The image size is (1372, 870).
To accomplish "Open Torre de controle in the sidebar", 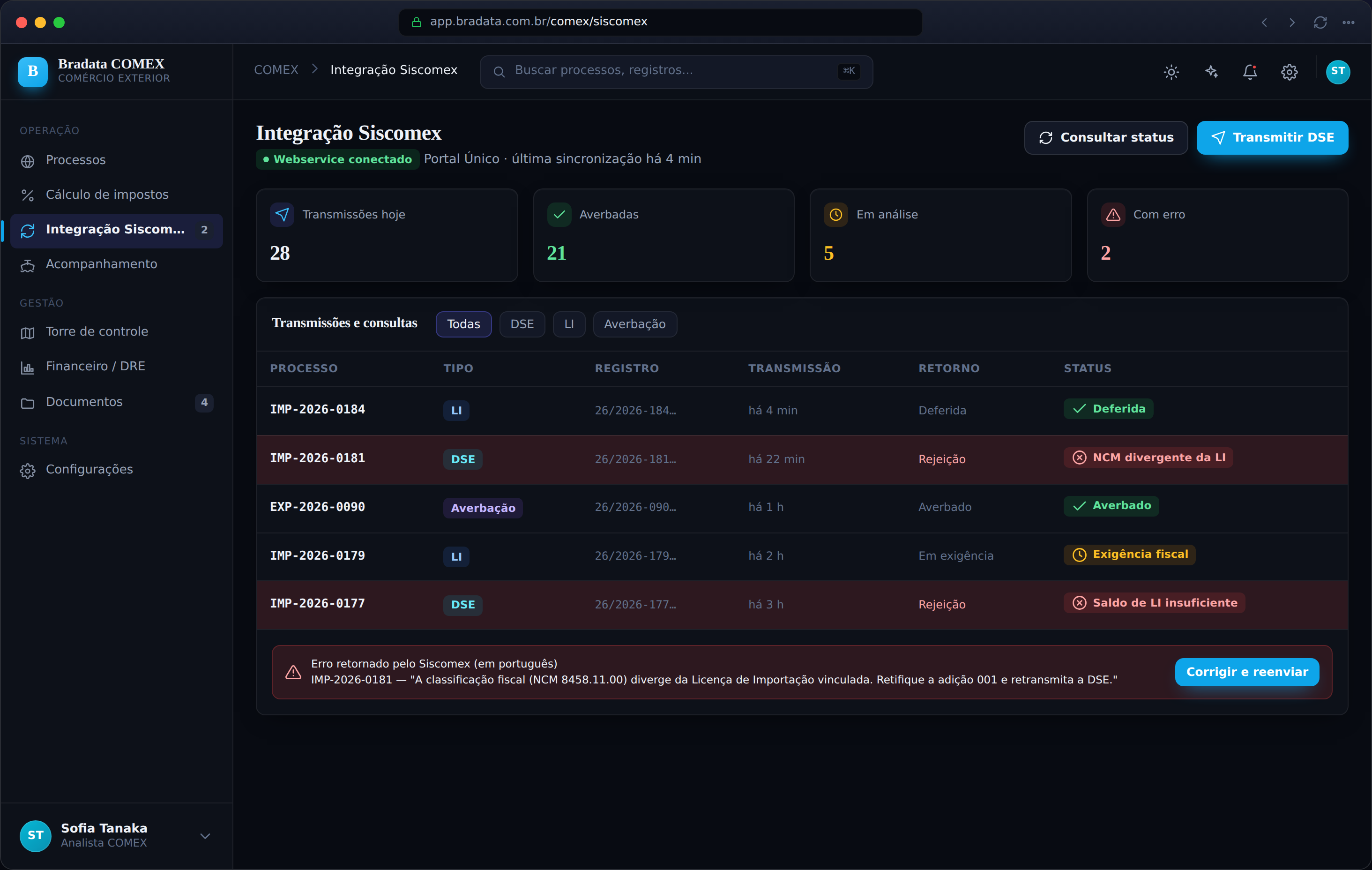I will (116, 332).
